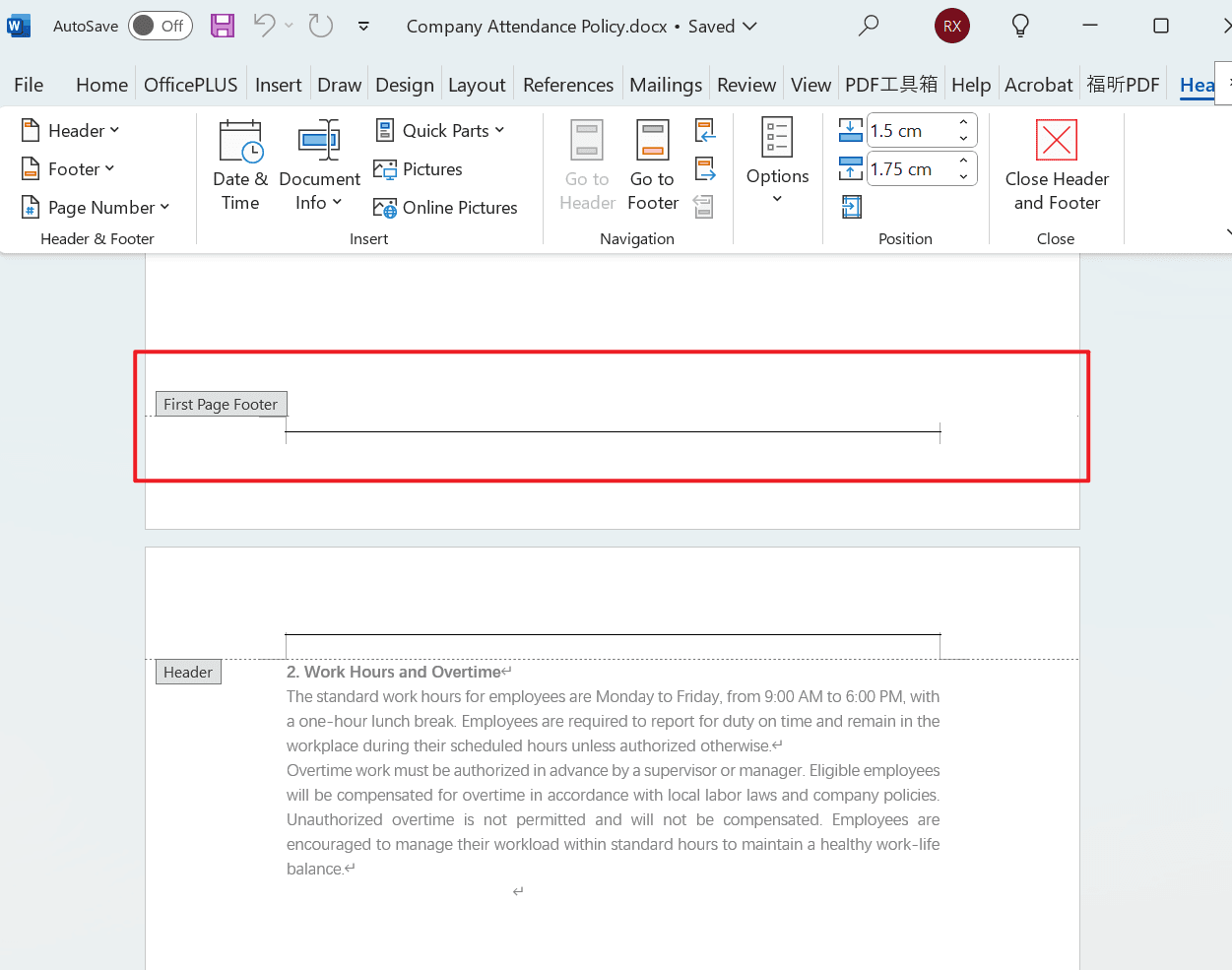
Task: Decrease the footer from bottom value
Action: click(x=963, y=176)
